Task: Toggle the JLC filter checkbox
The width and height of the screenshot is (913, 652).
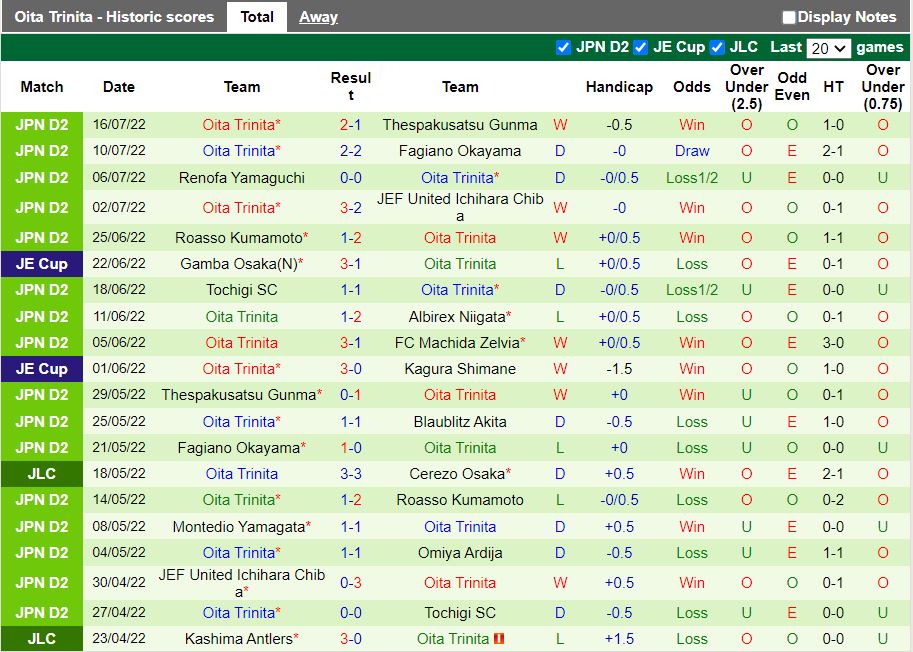Action: (x=717, y=47)
